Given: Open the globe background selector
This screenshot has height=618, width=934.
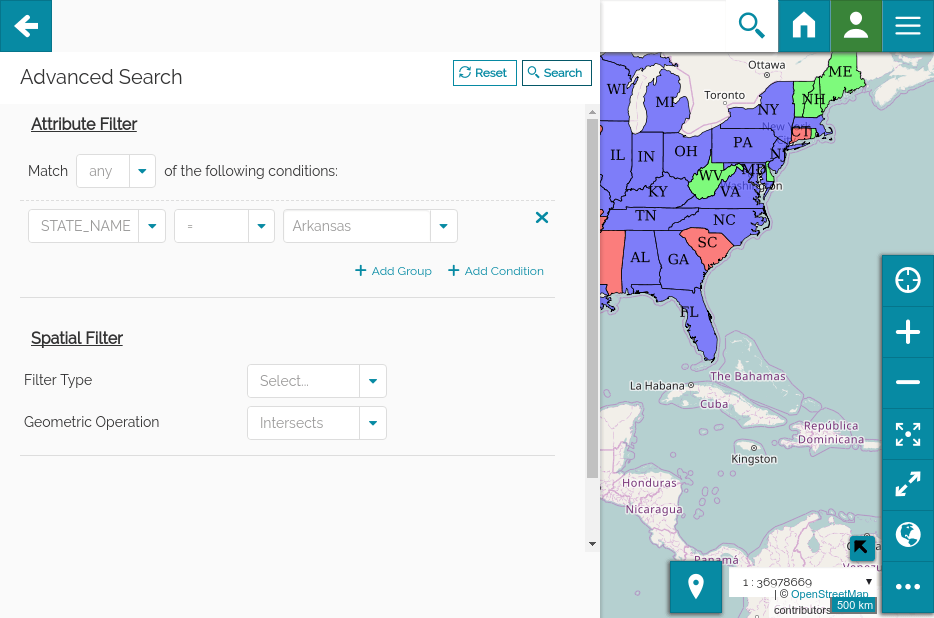Looking at the screenshot, I should (908, 536).
